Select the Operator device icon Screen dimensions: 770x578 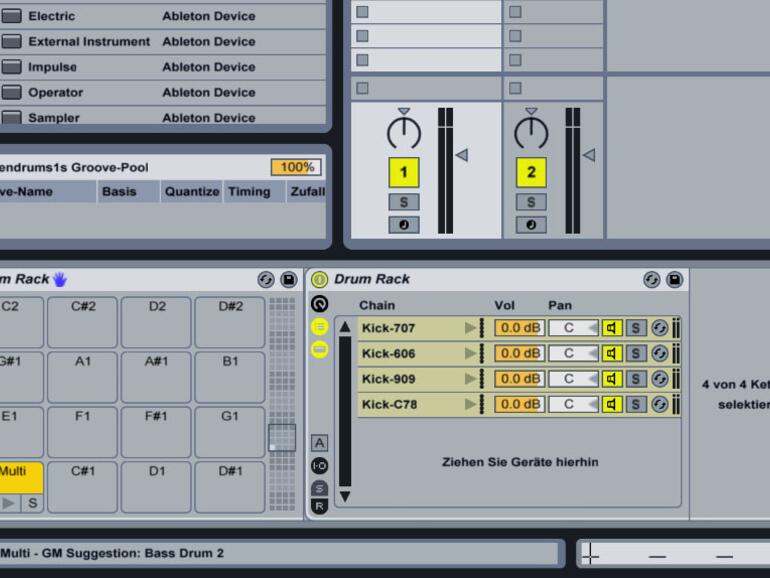11,92
